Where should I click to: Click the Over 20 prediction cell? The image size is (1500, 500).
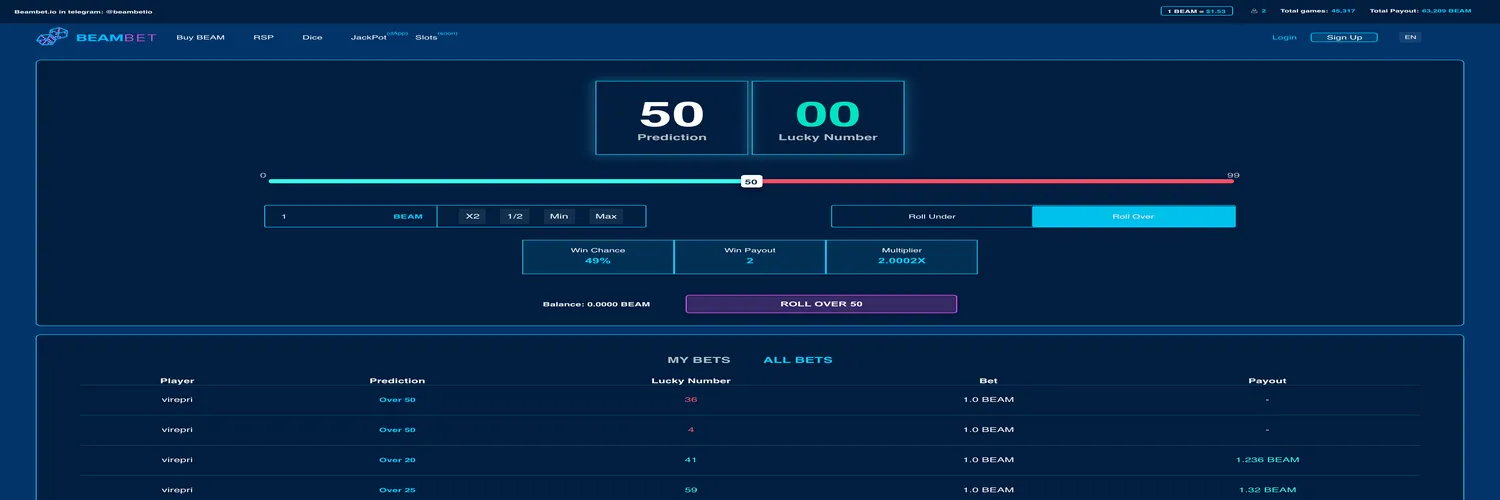point(397,460)
